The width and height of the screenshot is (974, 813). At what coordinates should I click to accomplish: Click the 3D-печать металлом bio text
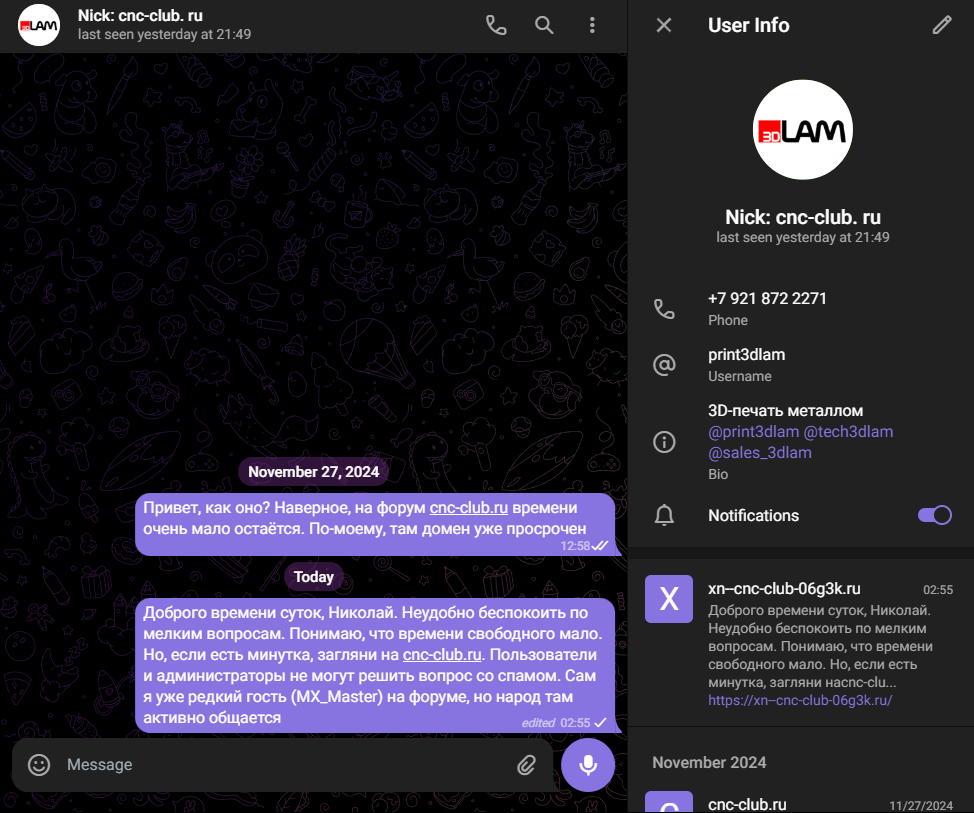(785, 411)
